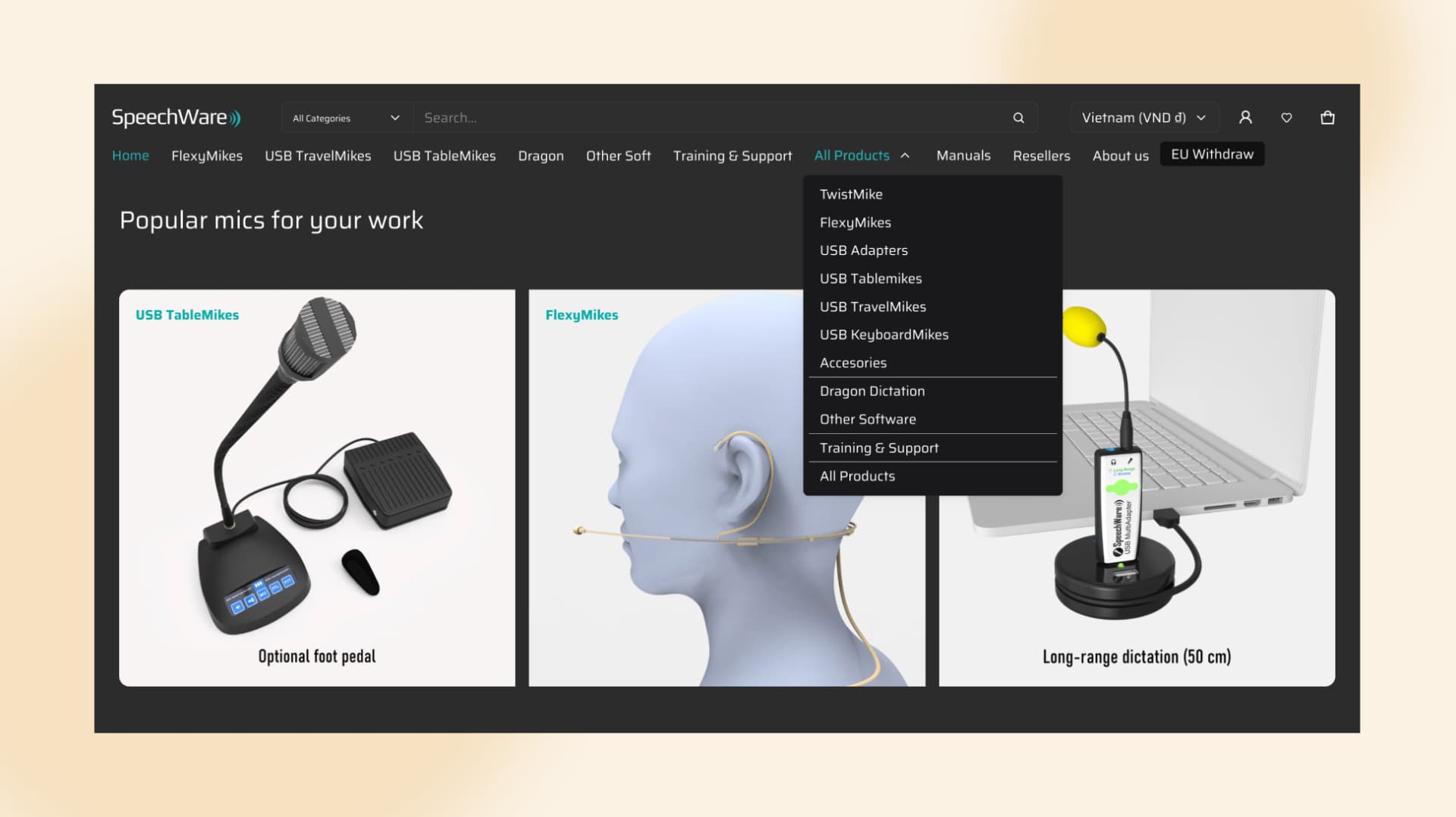
Task: Select USB Tablemikes from the dropdown menu
Action: [933, 278]
